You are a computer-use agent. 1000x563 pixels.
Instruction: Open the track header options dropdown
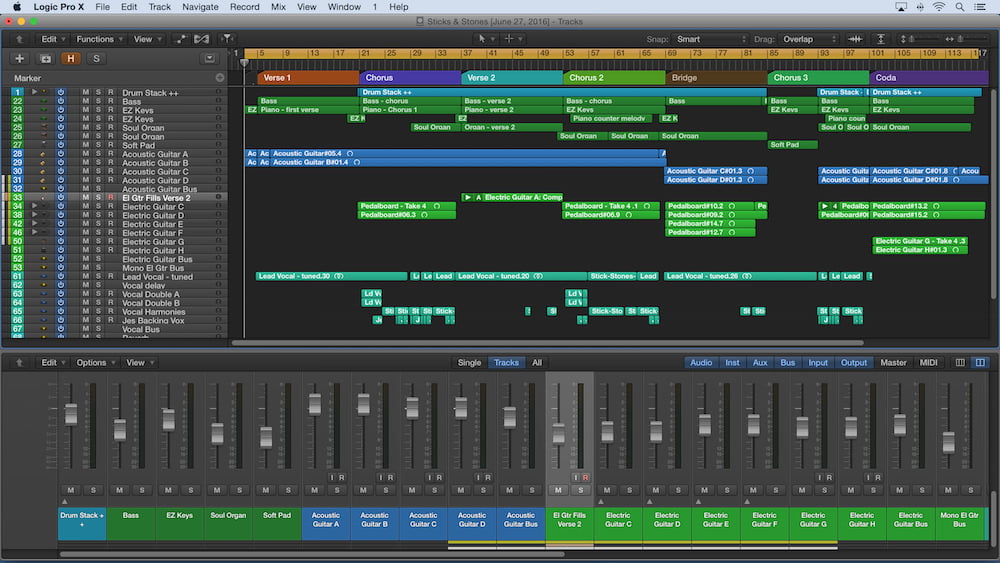pyautogui.click(x=209, y=59)
